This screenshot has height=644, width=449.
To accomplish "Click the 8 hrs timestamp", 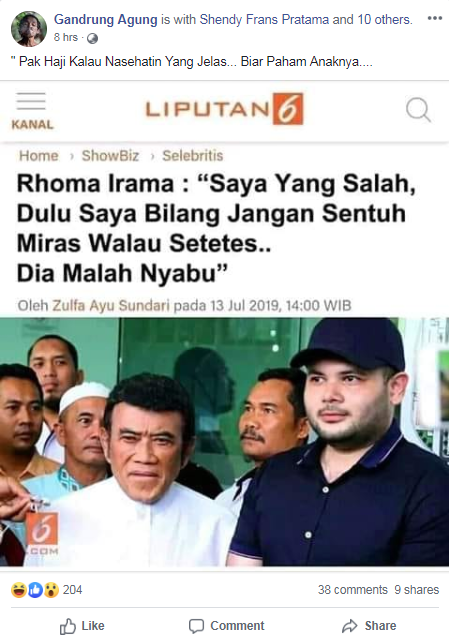I will (x=66, y=37).
